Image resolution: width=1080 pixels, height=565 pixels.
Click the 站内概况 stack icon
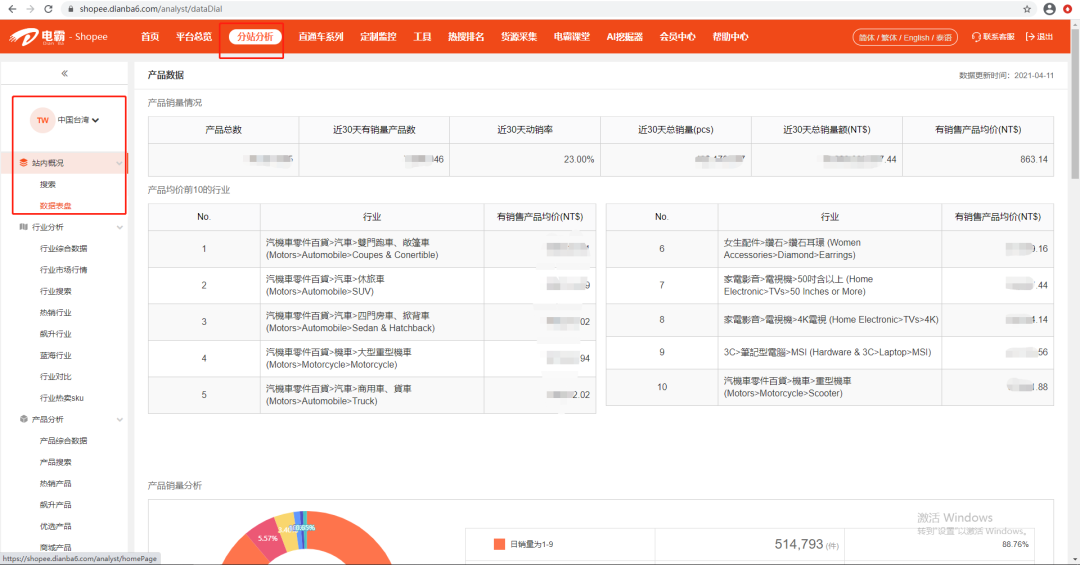[x=23, y=163]
